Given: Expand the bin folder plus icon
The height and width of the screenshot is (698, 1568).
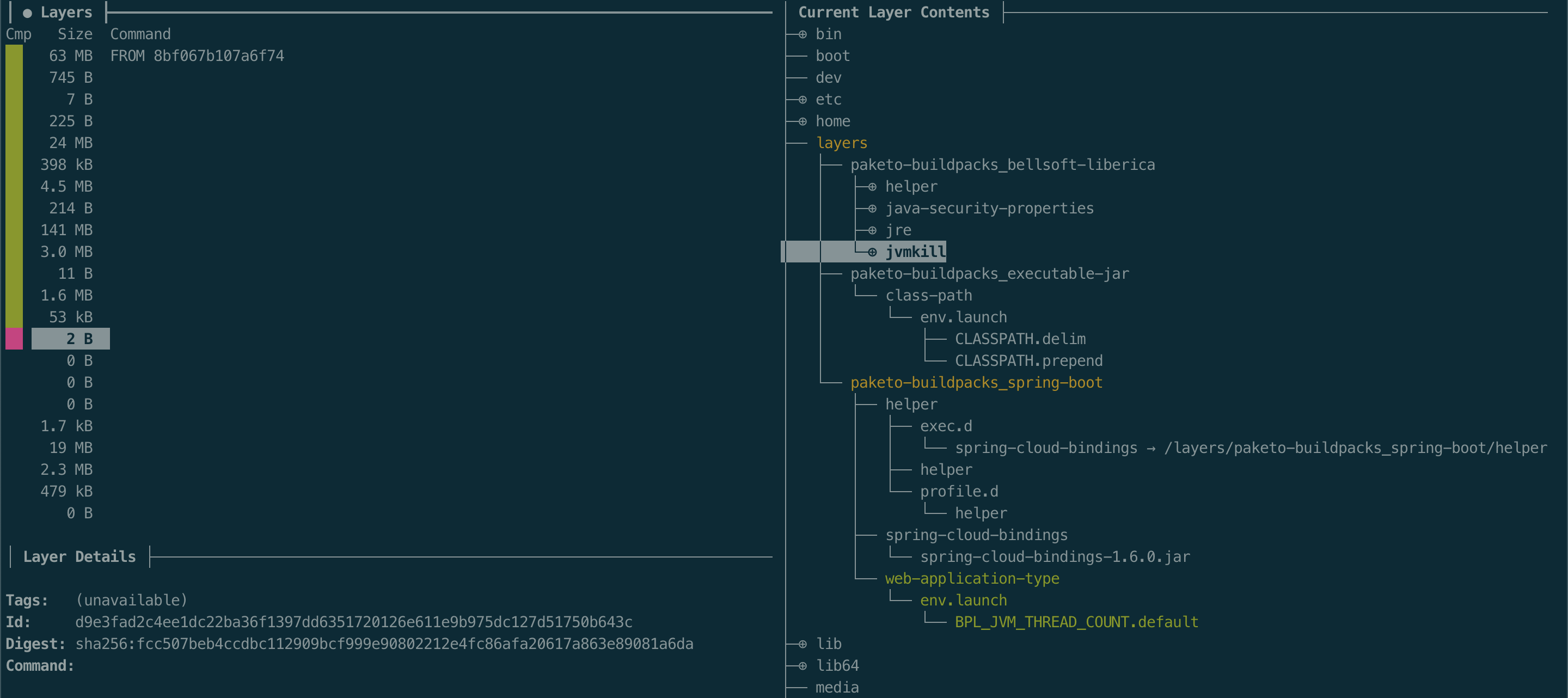Looking at the screenshot, I should [803, 34].
